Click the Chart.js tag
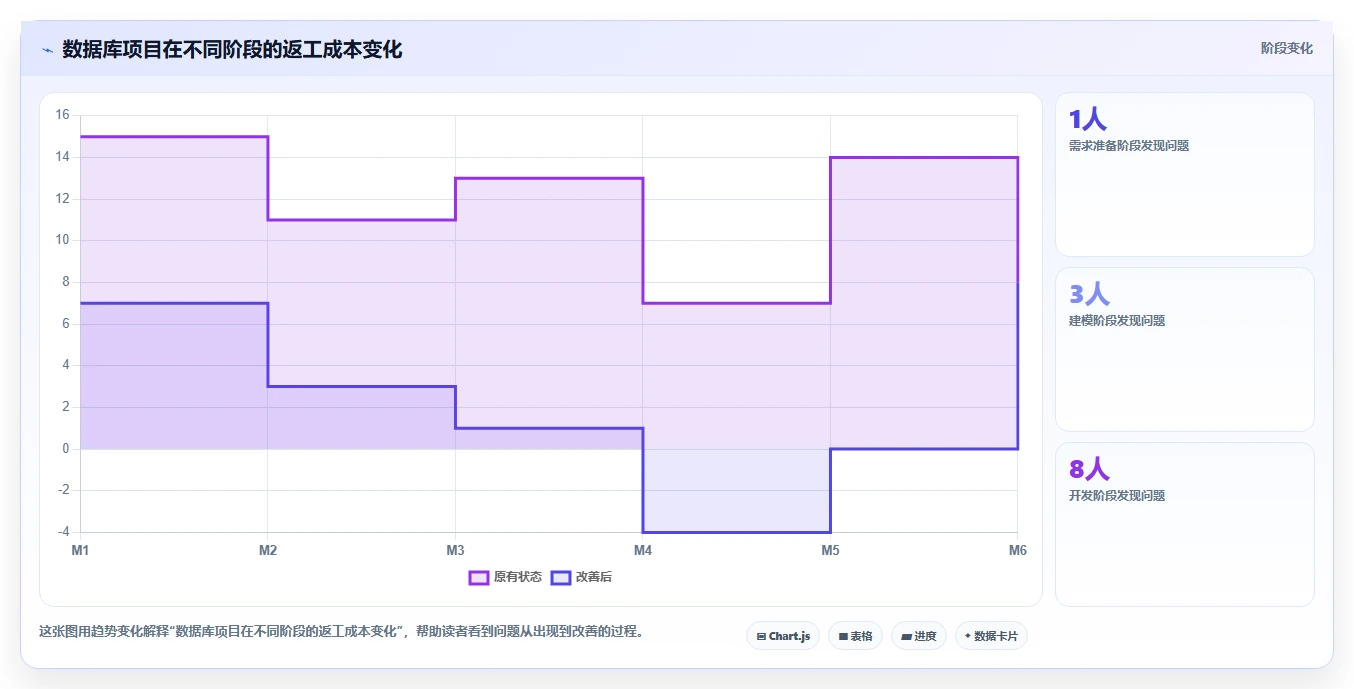1354x689 pixels. [x=783, y=636]
